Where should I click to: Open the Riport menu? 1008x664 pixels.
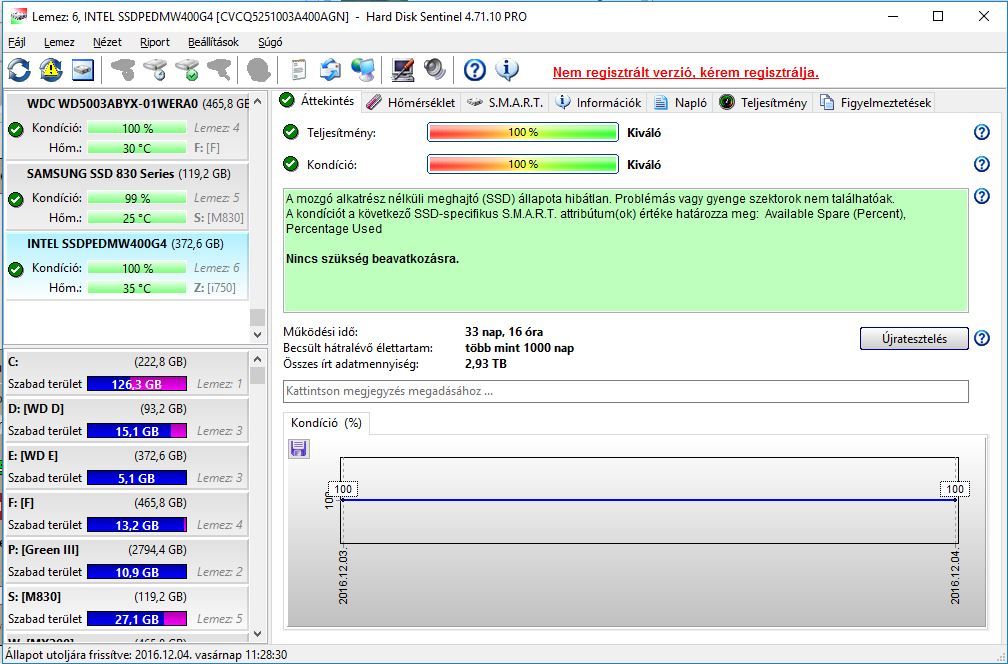pos(155,42)
